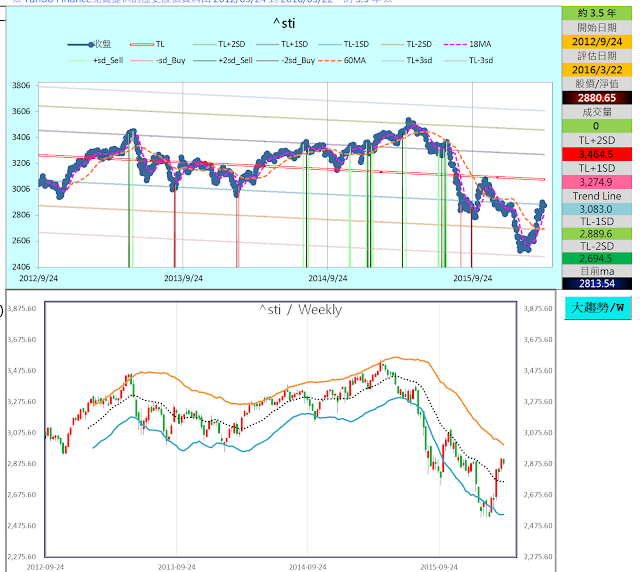Select the Trend Line value 3,083.0 cell

597,209
